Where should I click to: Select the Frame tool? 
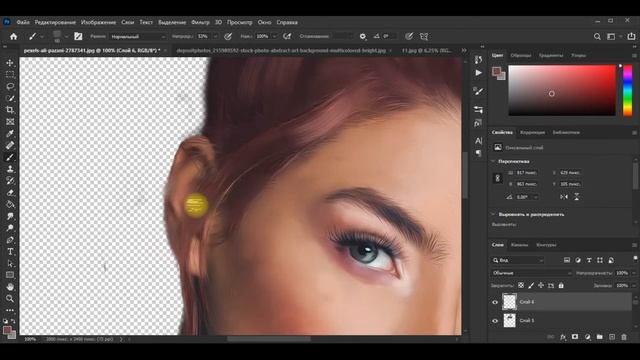(10, 122)
